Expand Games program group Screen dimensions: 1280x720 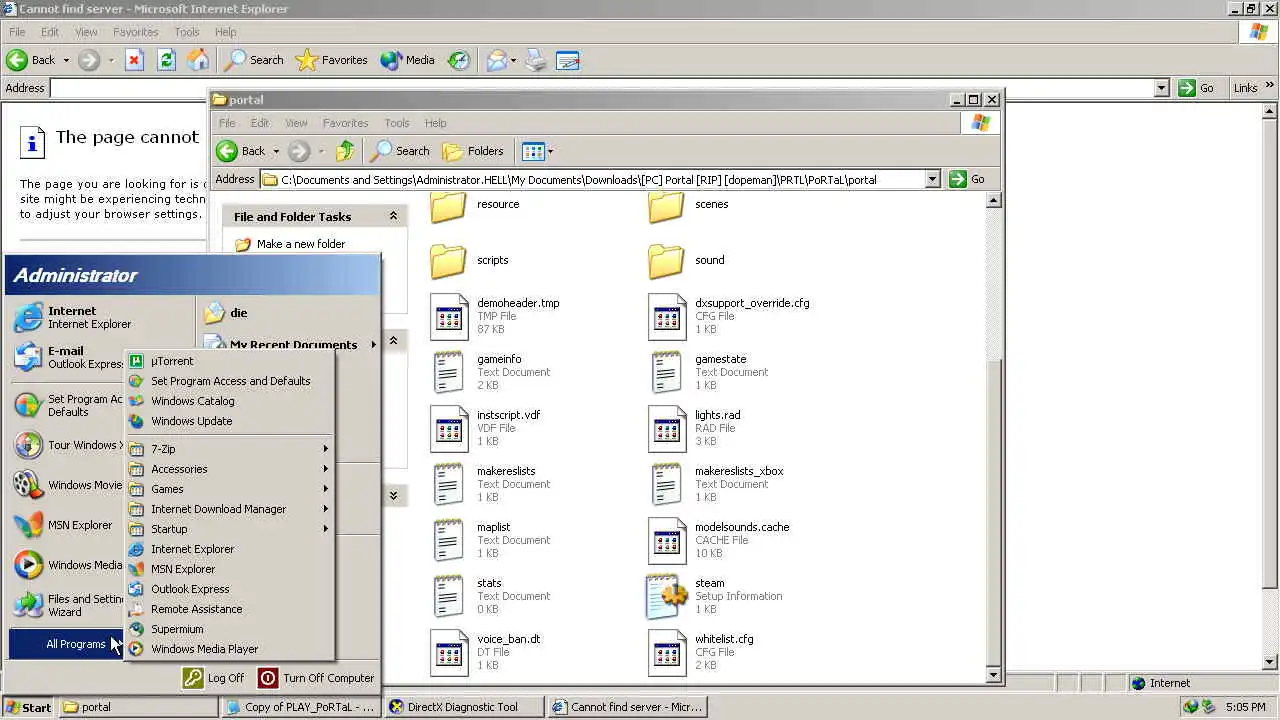point(229,489)
